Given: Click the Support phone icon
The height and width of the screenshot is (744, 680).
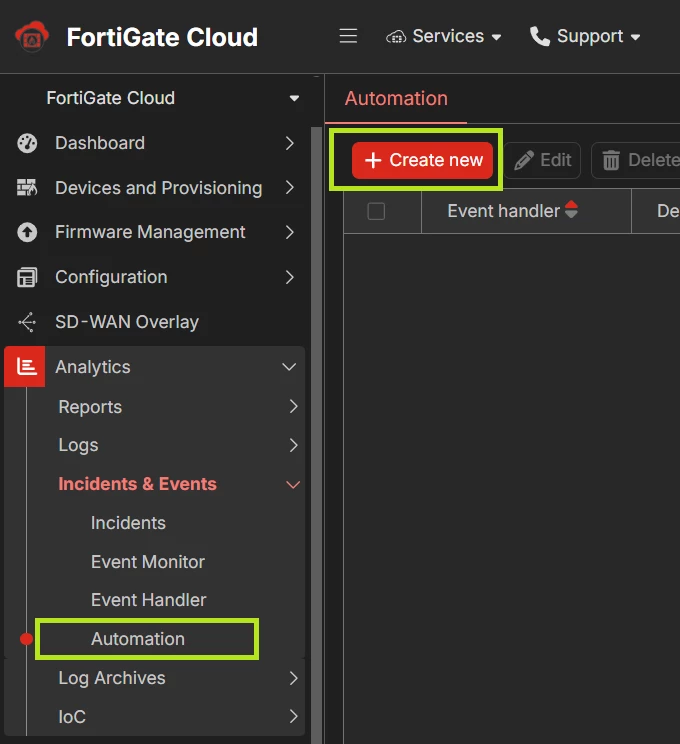Looking at the screenshot, I should point(540,36).
